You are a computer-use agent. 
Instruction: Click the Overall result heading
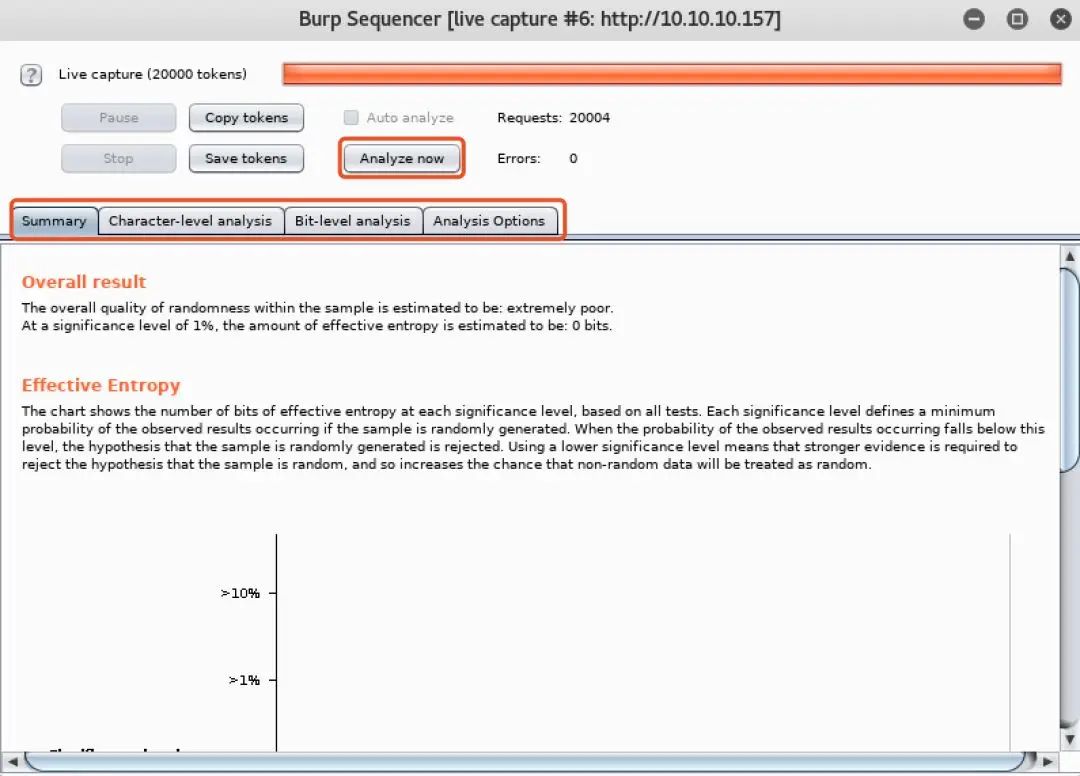(x=84, y=282)
